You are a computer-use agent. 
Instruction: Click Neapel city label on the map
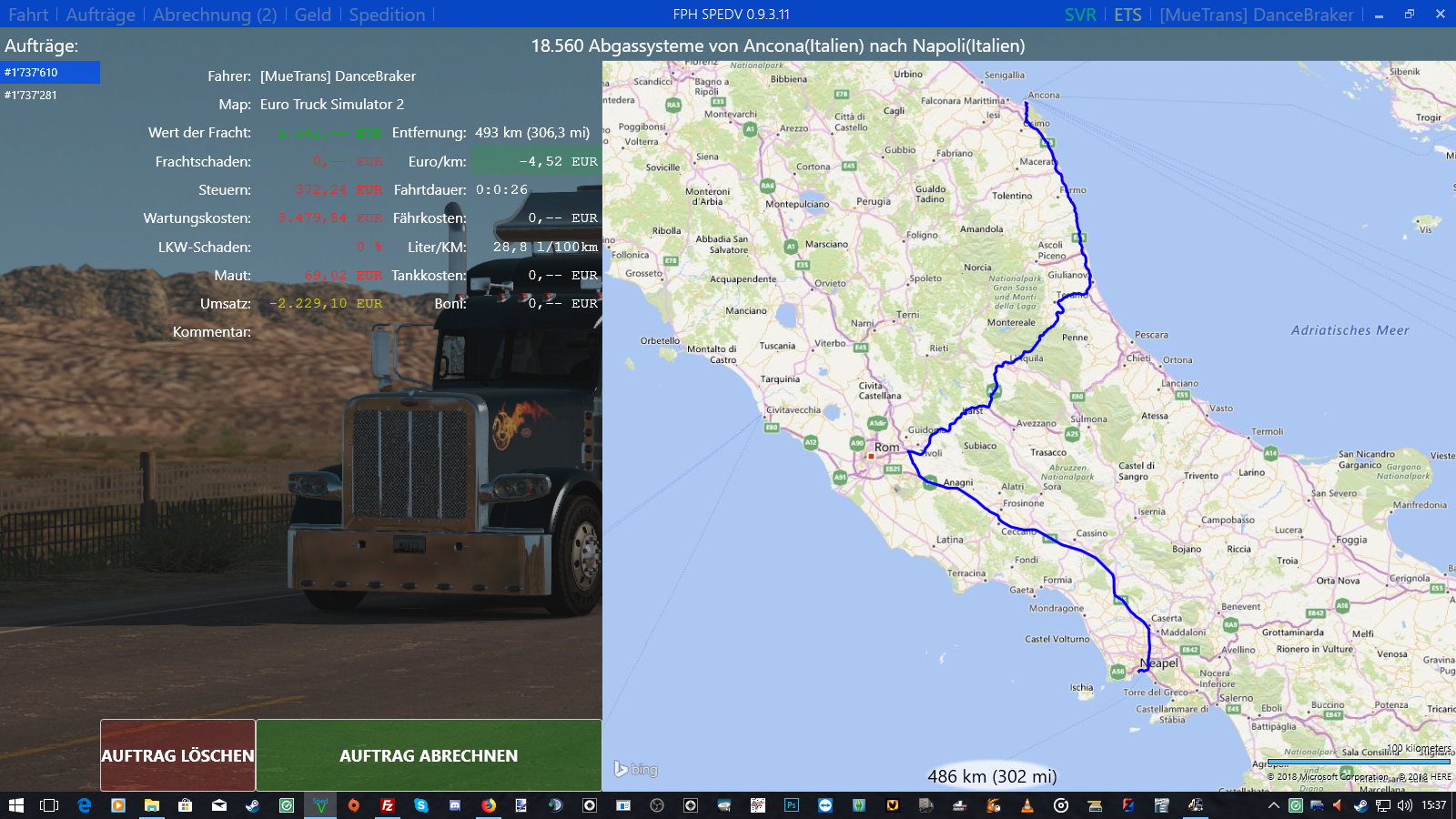pyautogui.click(x=1160, y=663)
